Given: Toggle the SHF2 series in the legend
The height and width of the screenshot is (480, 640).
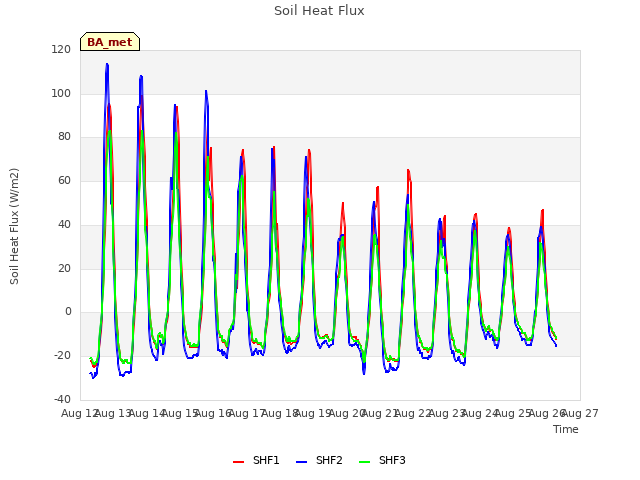Looking at the screenshot, I should (x=319, y=460).
